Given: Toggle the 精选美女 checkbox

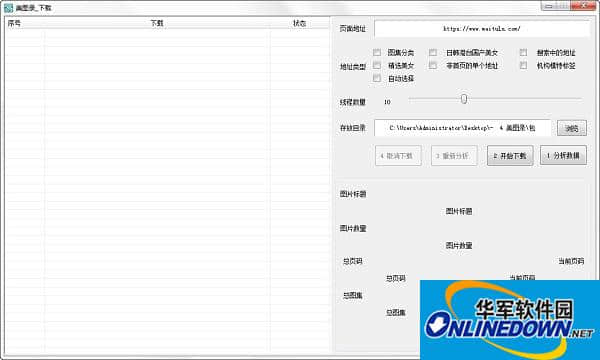Looking at the screenshot, I should pyautogui.click(x=377, y=65).
